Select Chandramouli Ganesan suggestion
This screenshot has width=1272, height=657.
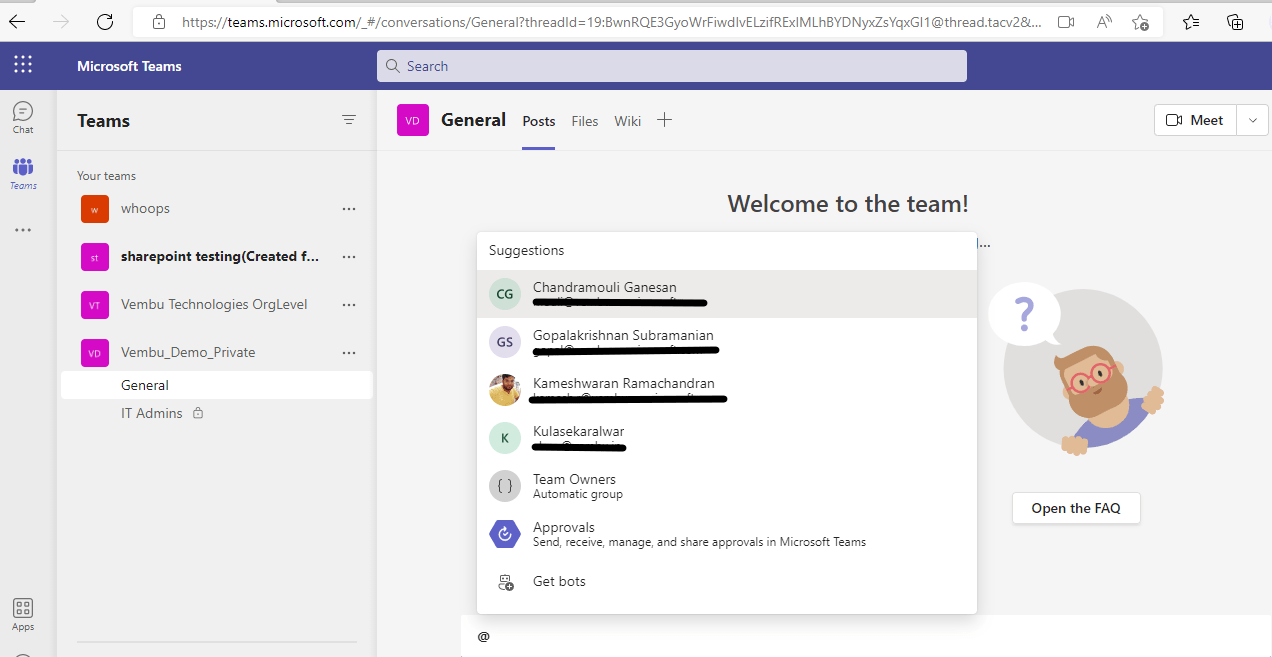tap(727, 294)
